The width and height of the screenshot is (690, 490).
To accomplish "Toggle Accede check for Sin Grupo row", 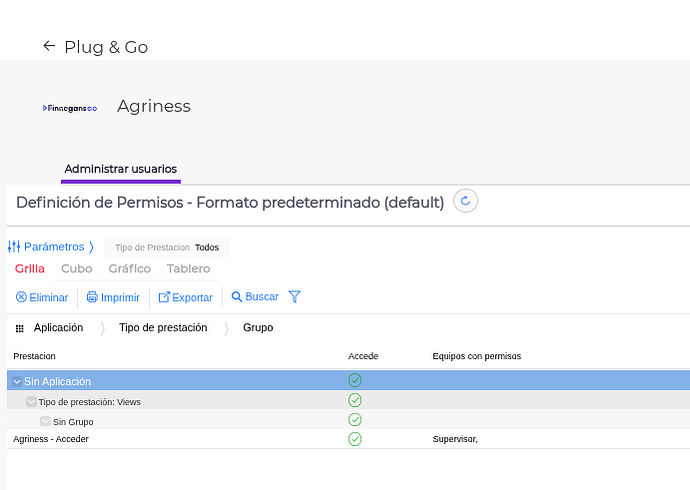I will click(355, 420).
